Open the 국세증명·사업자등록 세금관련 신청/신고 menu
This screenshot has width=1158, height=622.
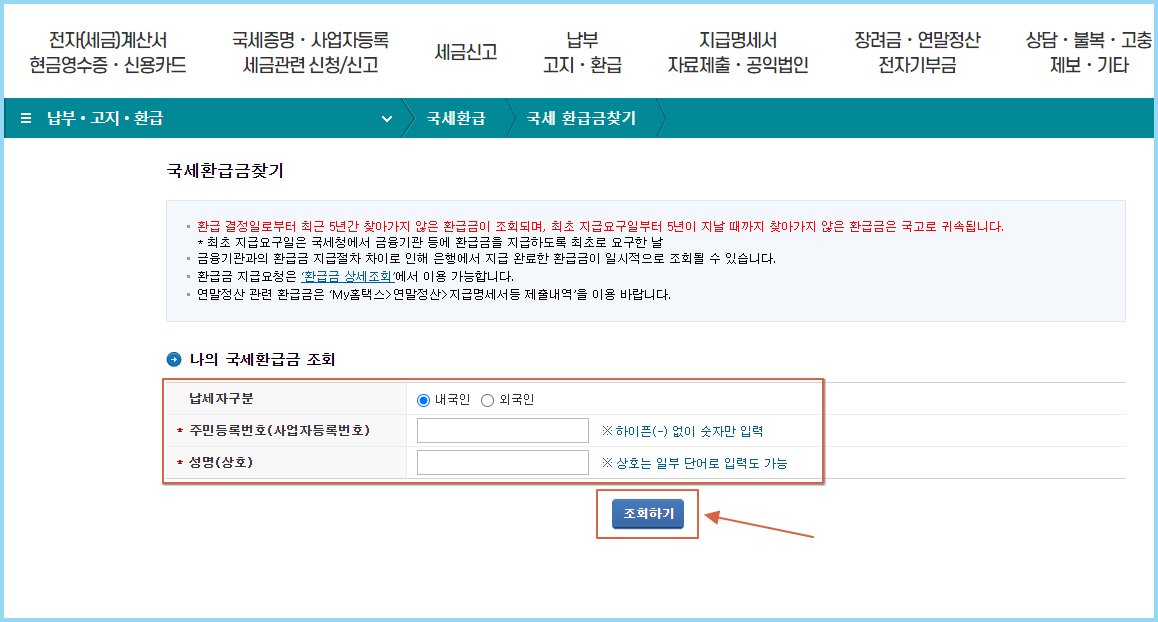[311, 50]
